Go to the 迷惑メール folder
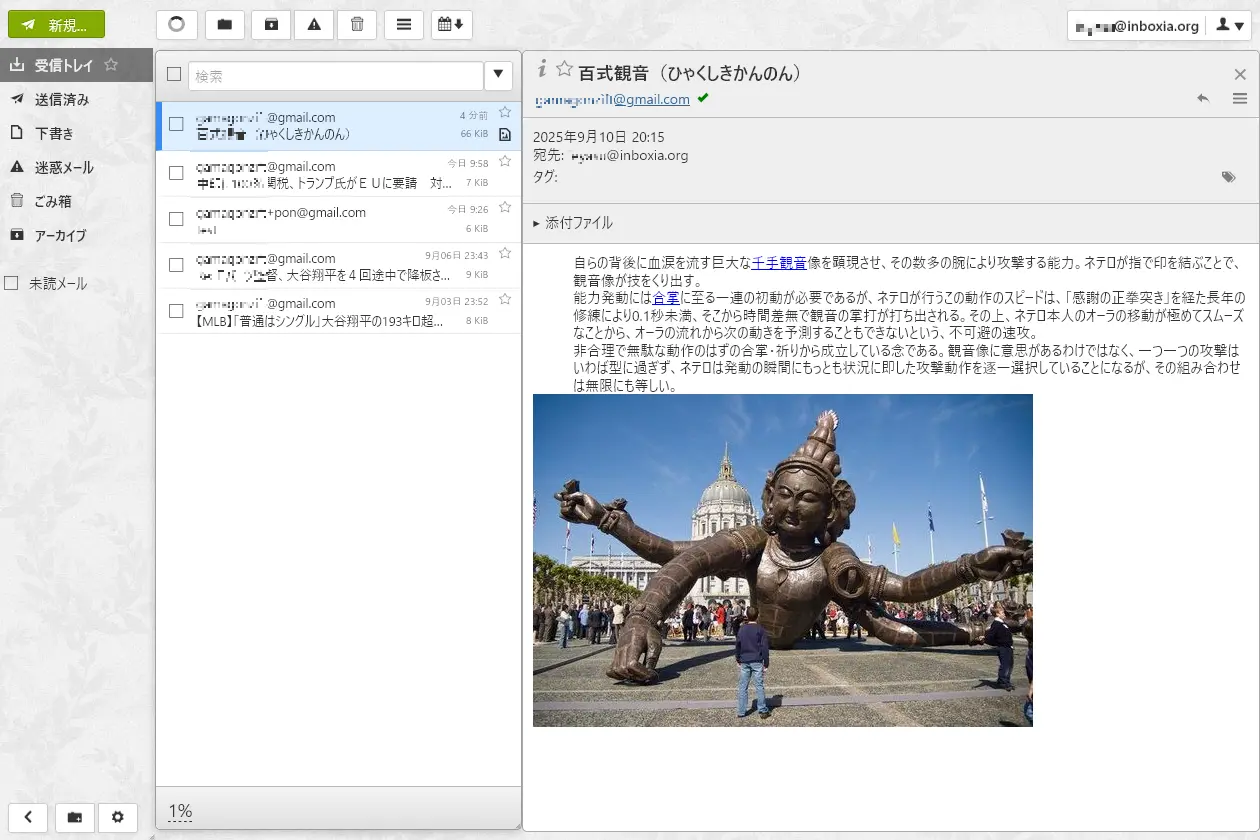1260x840 pixels. pos(63,167)
